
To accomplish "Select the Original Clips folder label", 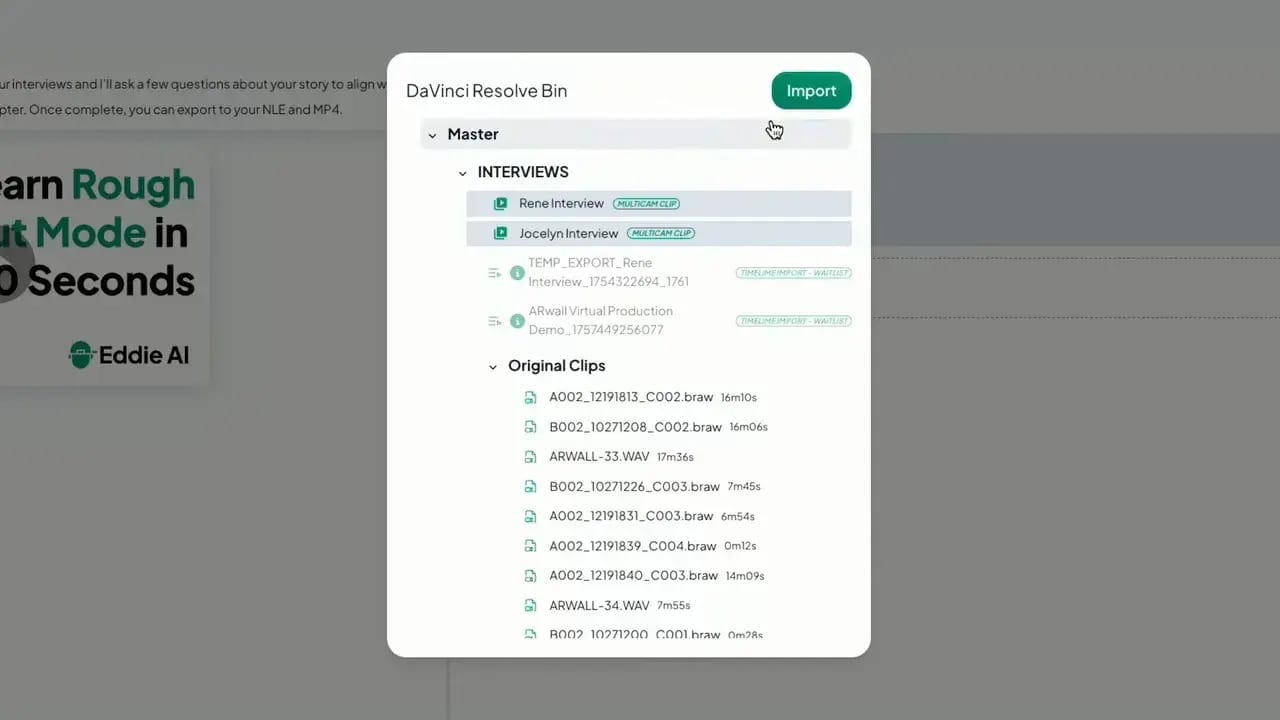I will point(557,366).
